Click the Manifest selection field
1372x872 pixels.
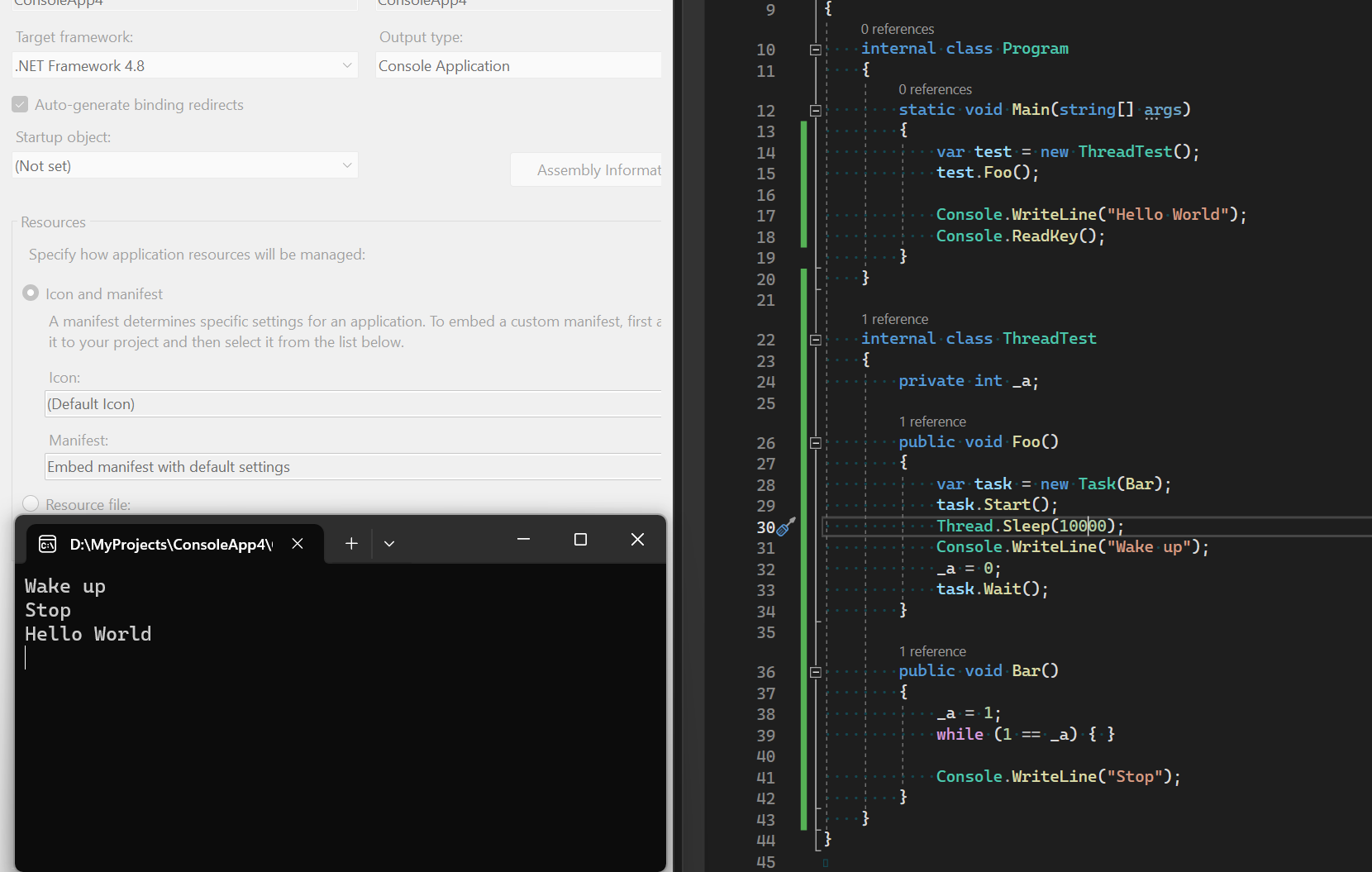(x=353, y=467)
